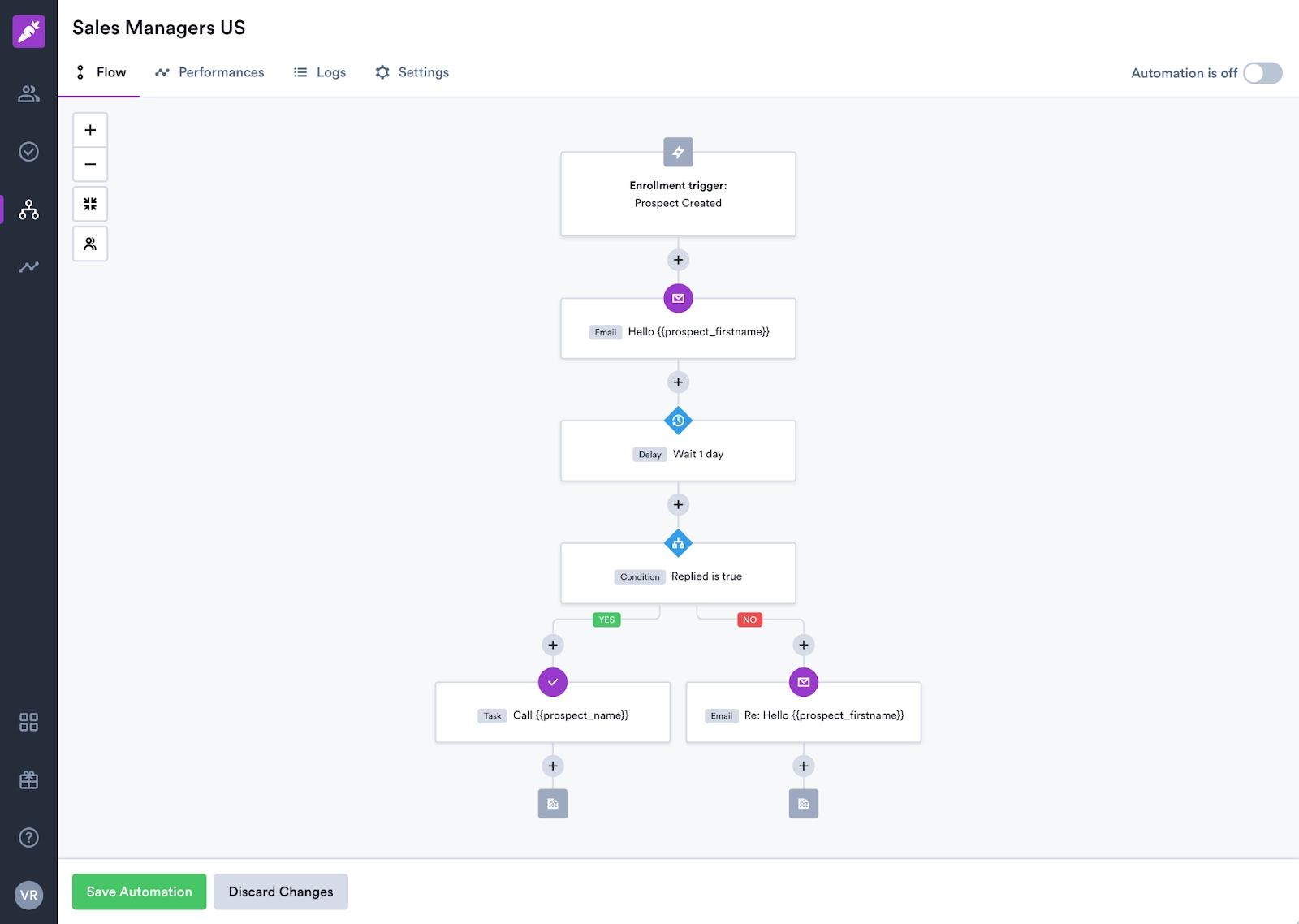Select the zoom out control on the flow canvas
This screenshot has width=1299, height=924.
pyautogui.click(x=89, y=164)
